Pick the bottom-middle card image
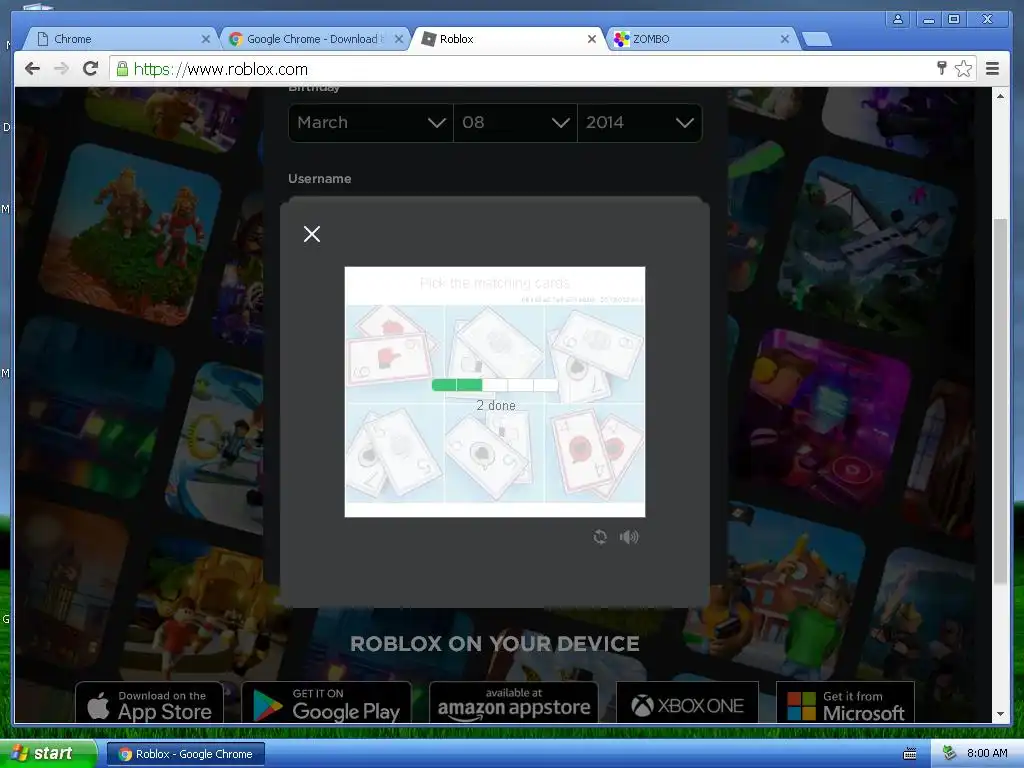Image resolution: width=1024 pixels, height=768 pixels. point(494,453)
